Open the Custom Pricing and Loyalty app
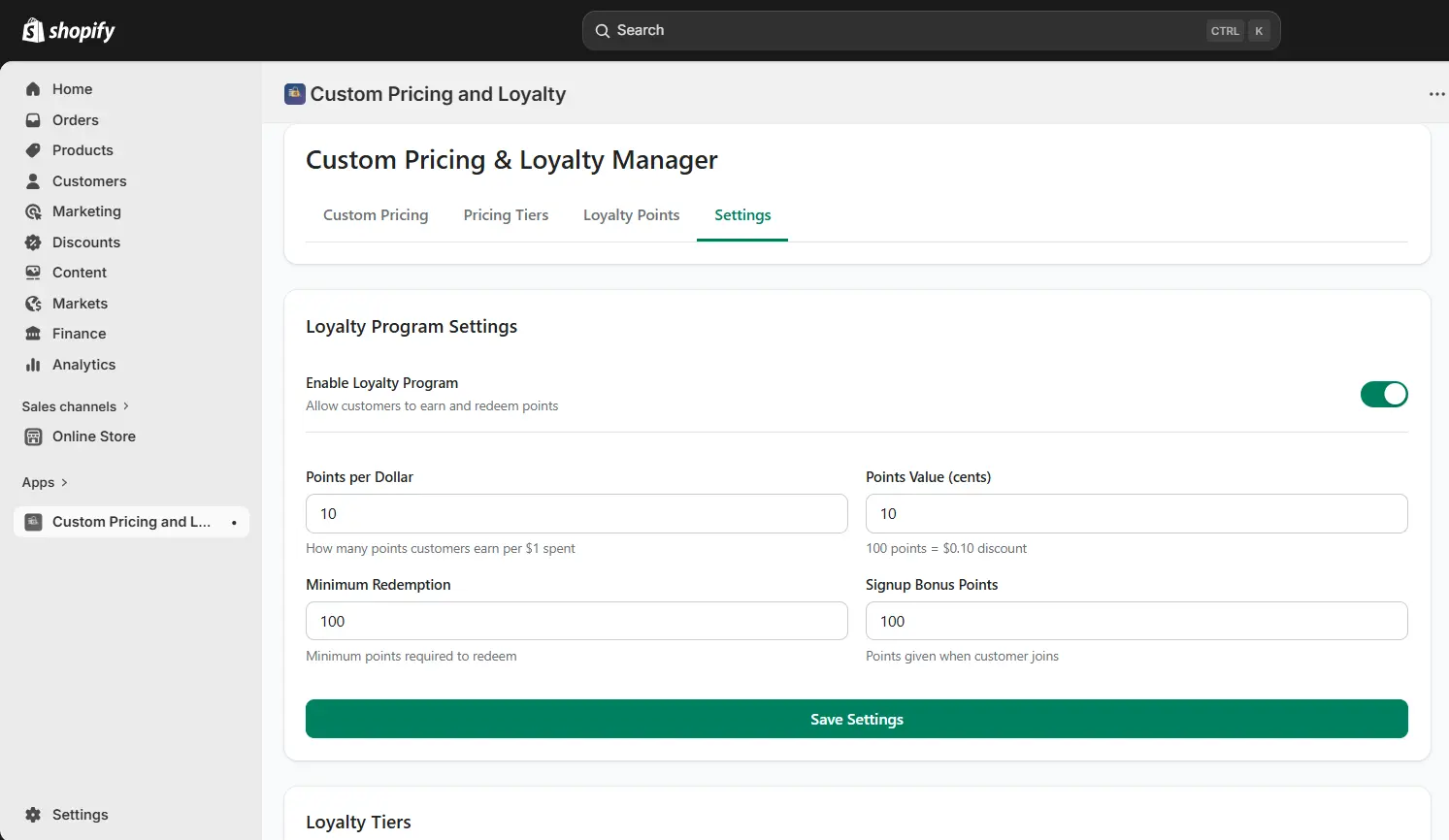Viewport: 1449px width, 840px height. pos(131,521)
